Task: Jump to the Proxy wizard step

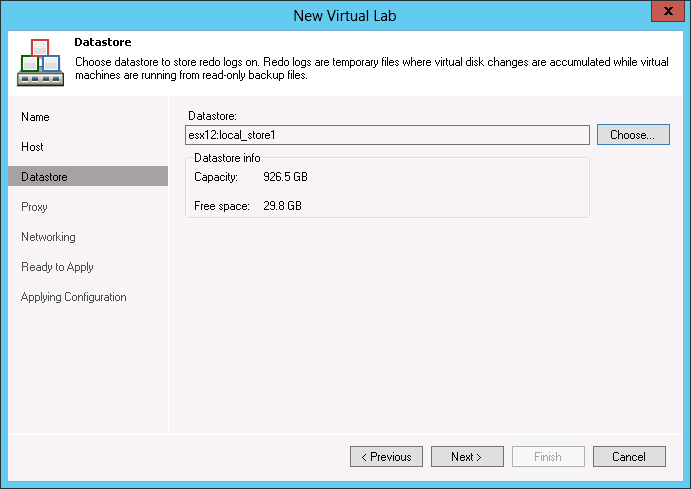Action: (34, 207)
